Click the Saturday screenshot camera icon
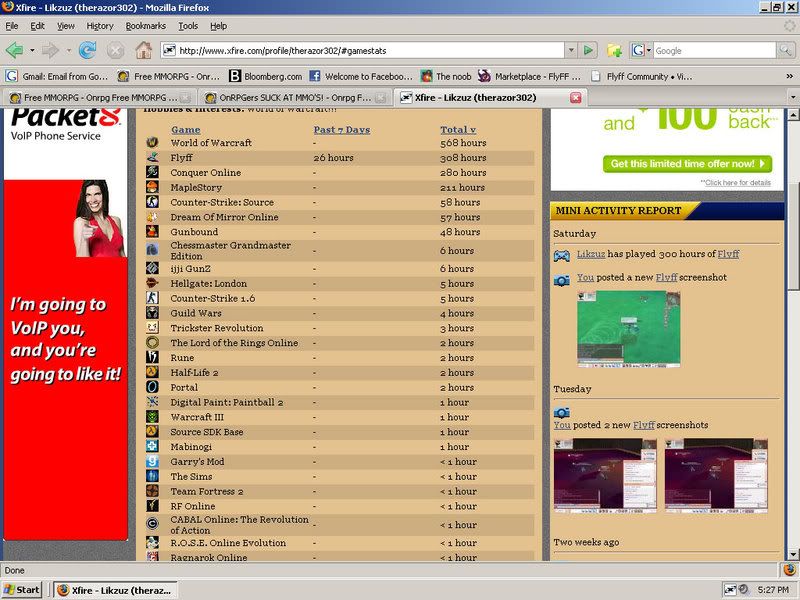This screenshot has height=600, width=800. point(562,280)
